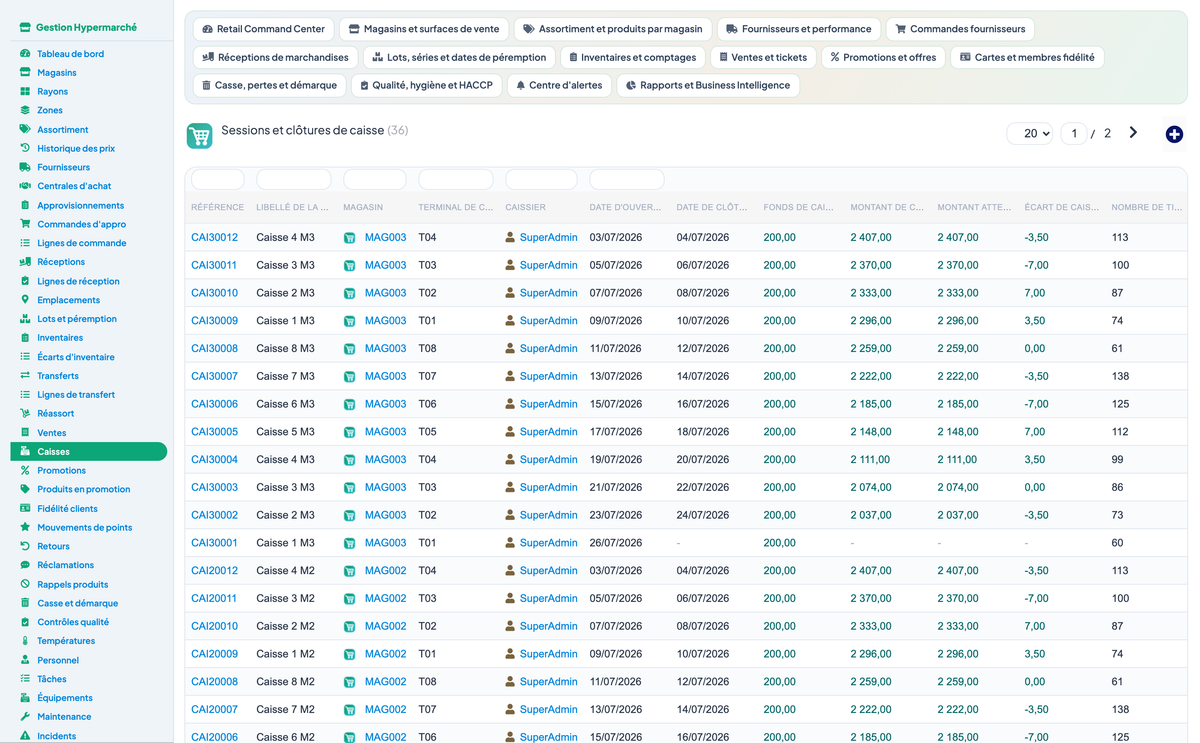
Task: Click MAG003 link in CAI30010 row
Action: (385, 293)
